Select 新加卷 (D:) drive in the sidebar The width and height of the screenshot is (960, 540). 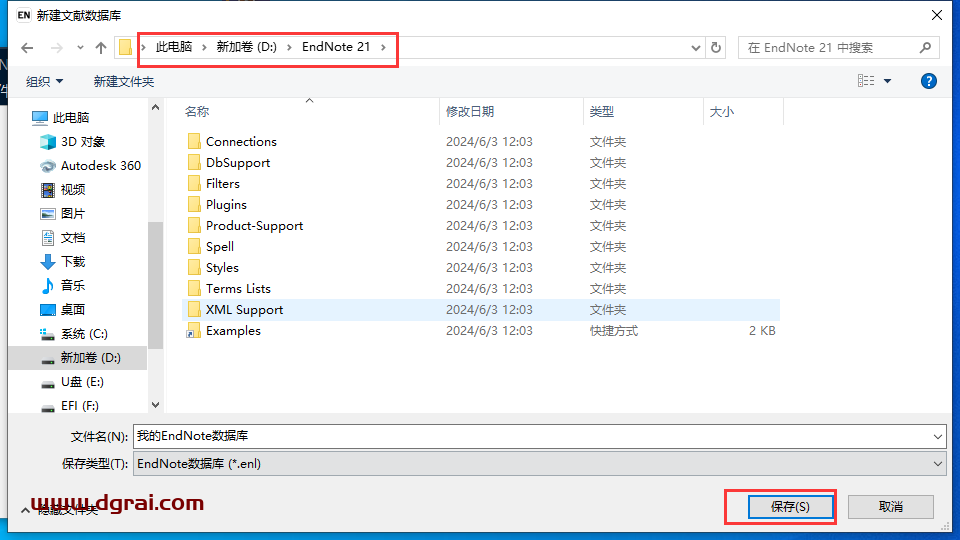click(78, 358)
